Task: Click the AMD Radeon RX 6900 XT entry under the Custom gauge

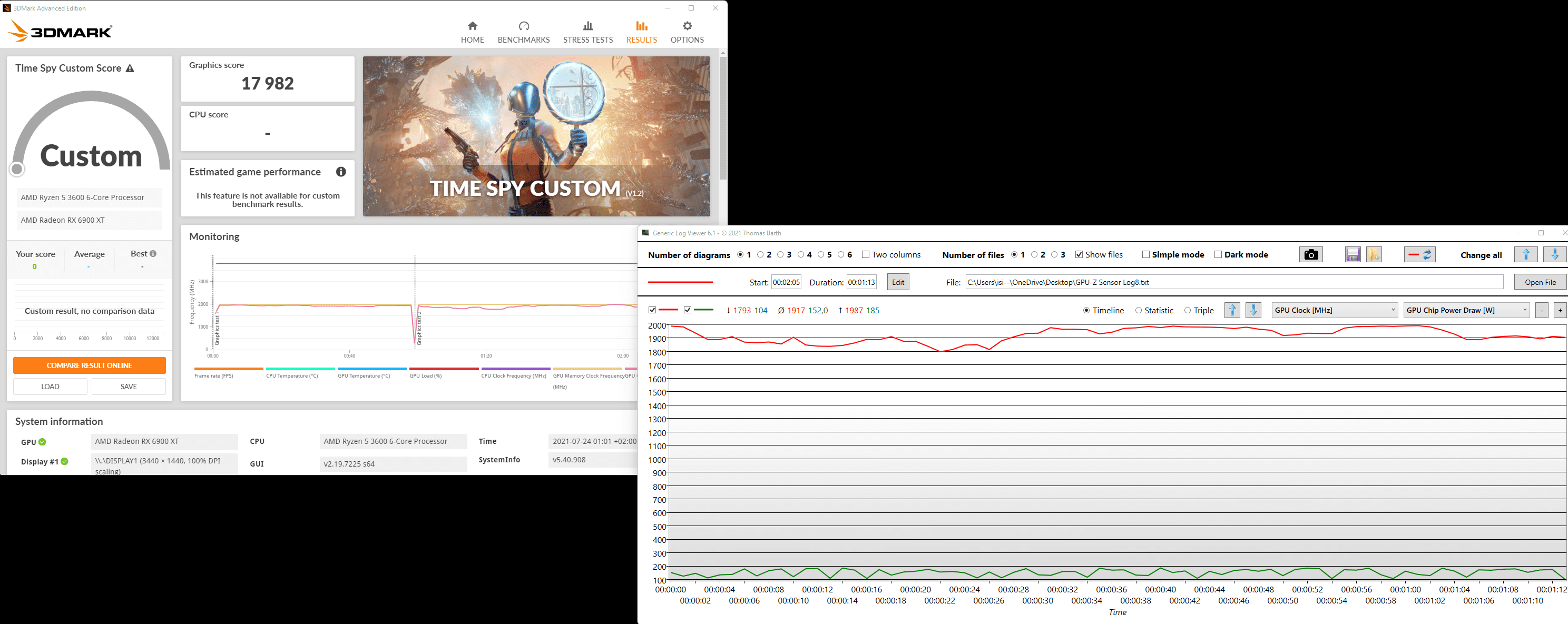Action: pyautogui.click(x=90, y=220)
